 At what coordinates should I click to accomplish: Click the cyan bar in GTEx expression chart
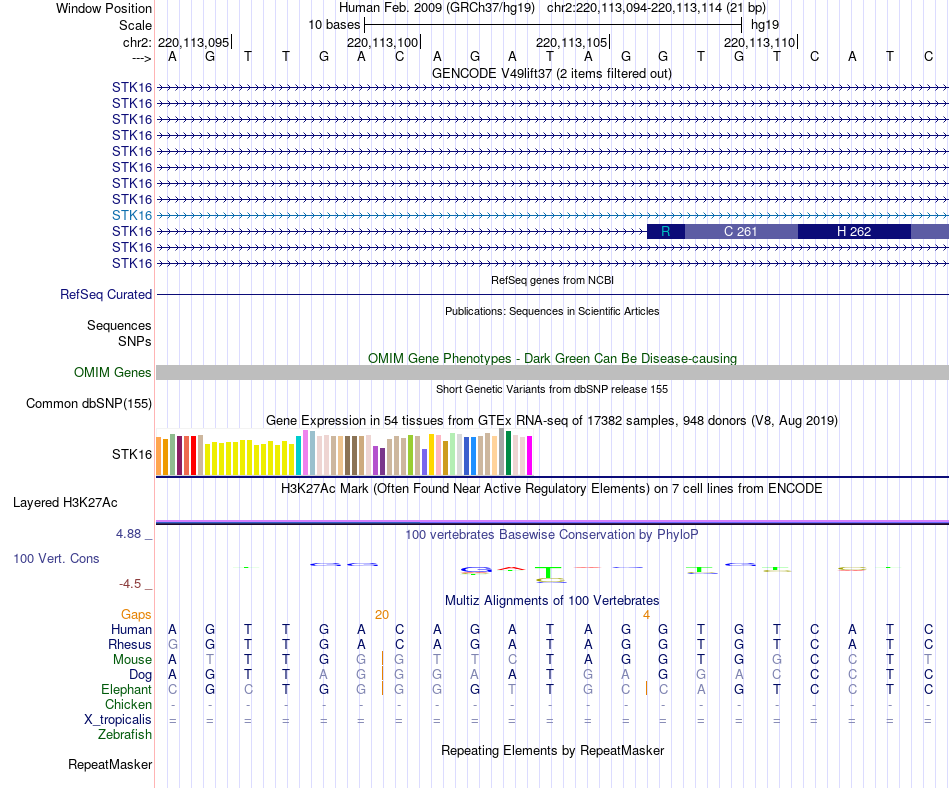299,455
